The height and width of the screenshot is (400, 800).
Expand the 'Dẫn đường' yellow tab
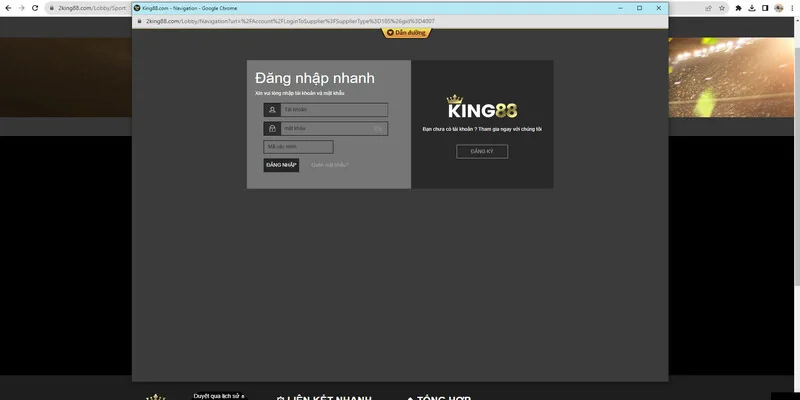[406, 33]
